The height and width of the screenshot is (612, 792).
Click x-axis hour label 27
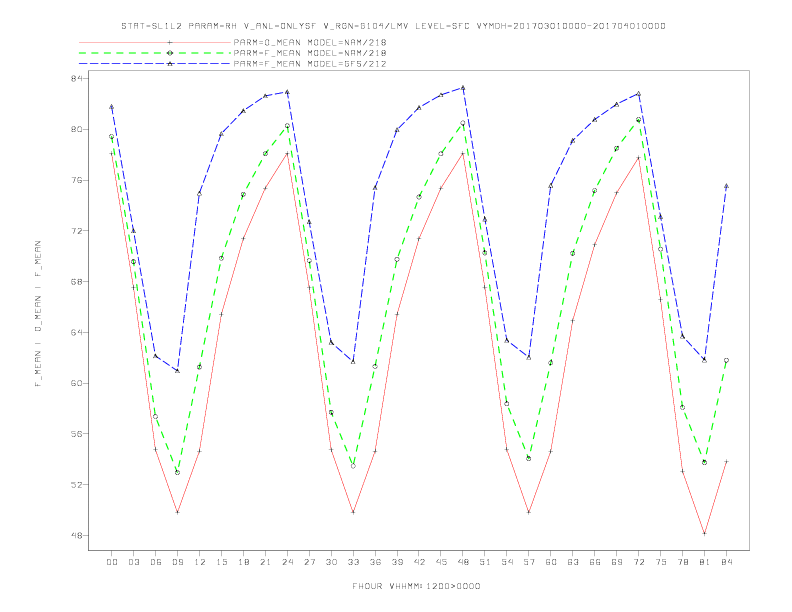[x=309, y=562]
